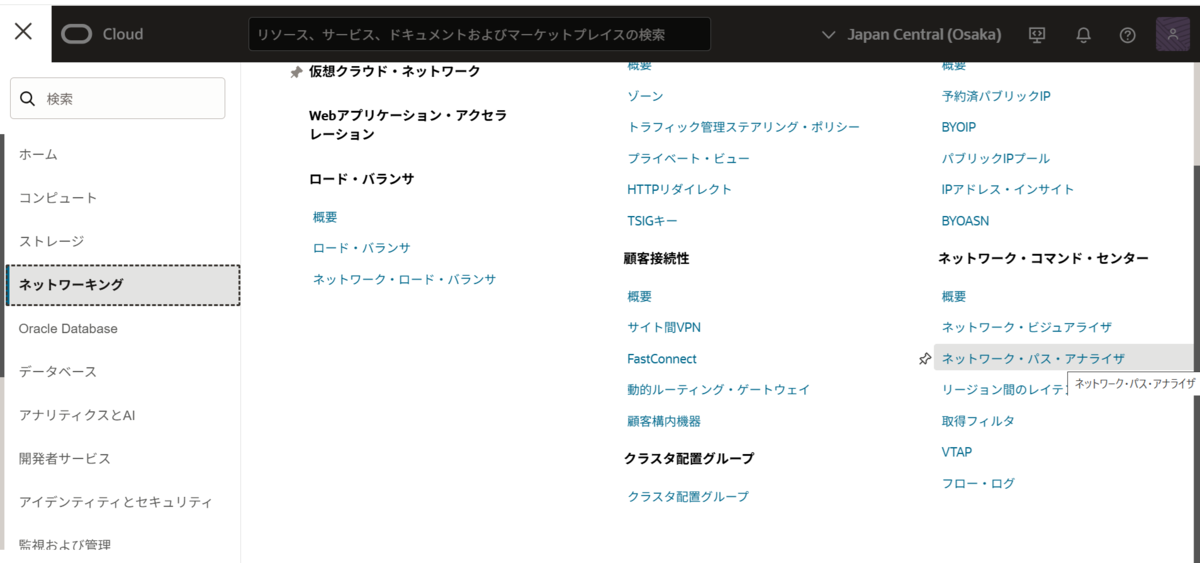This screenshot has height=563, width=1200.
Task: Open Webアプリケーション・アクセラレーション
Action: [408, 125]
